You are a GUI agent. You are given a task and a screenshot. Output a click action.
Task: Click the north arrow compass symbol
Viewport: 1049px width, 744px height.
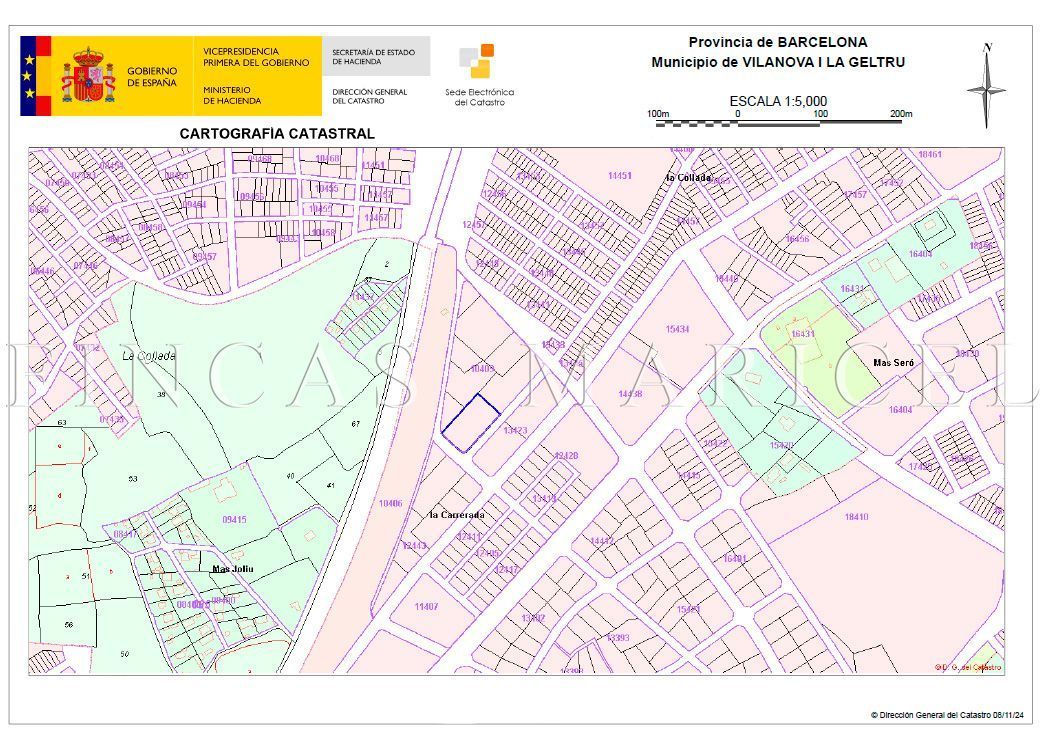[x=986, y=86]
